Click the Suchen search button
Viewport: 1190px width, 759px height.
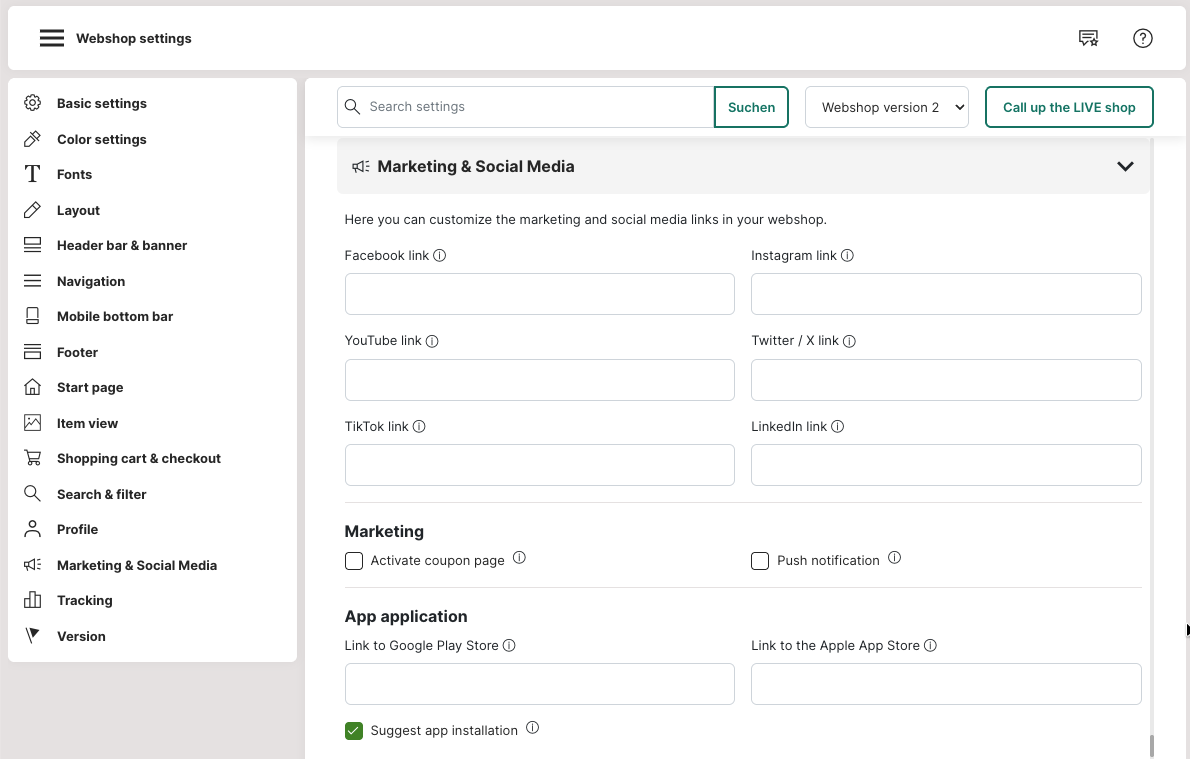[751, 107]
